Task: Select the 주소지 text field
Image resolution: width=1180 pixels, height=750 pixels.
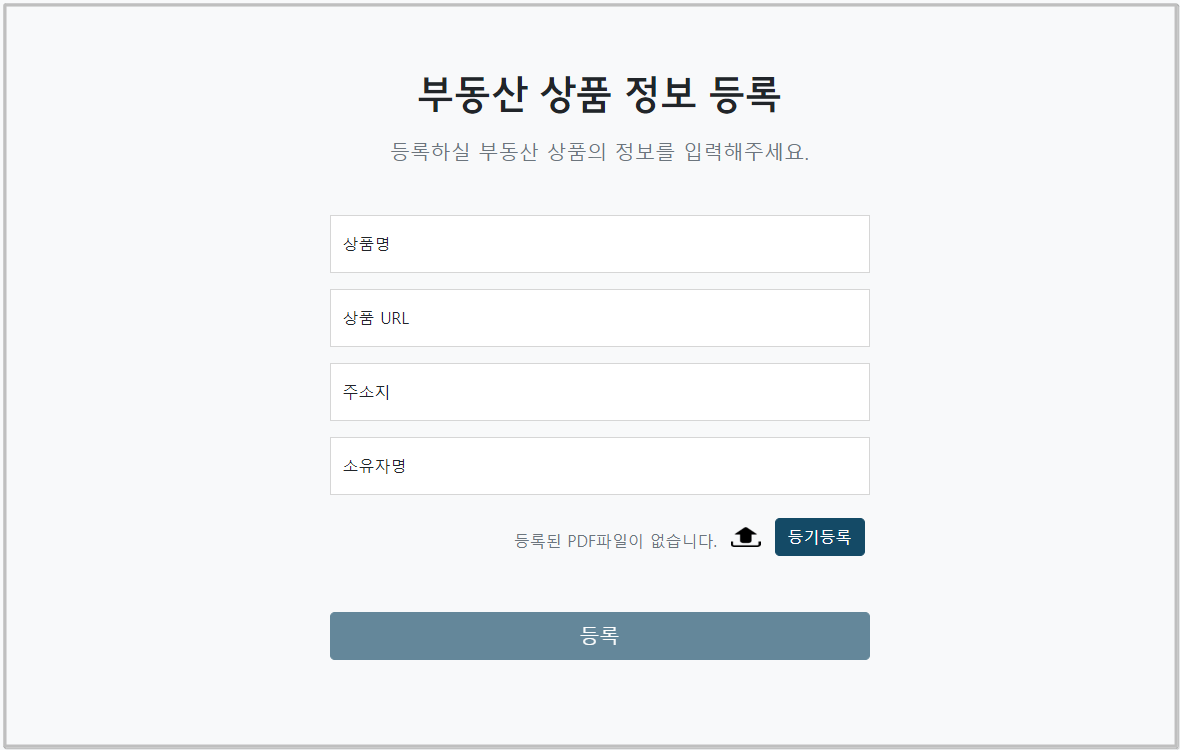Action: point(599,392)
